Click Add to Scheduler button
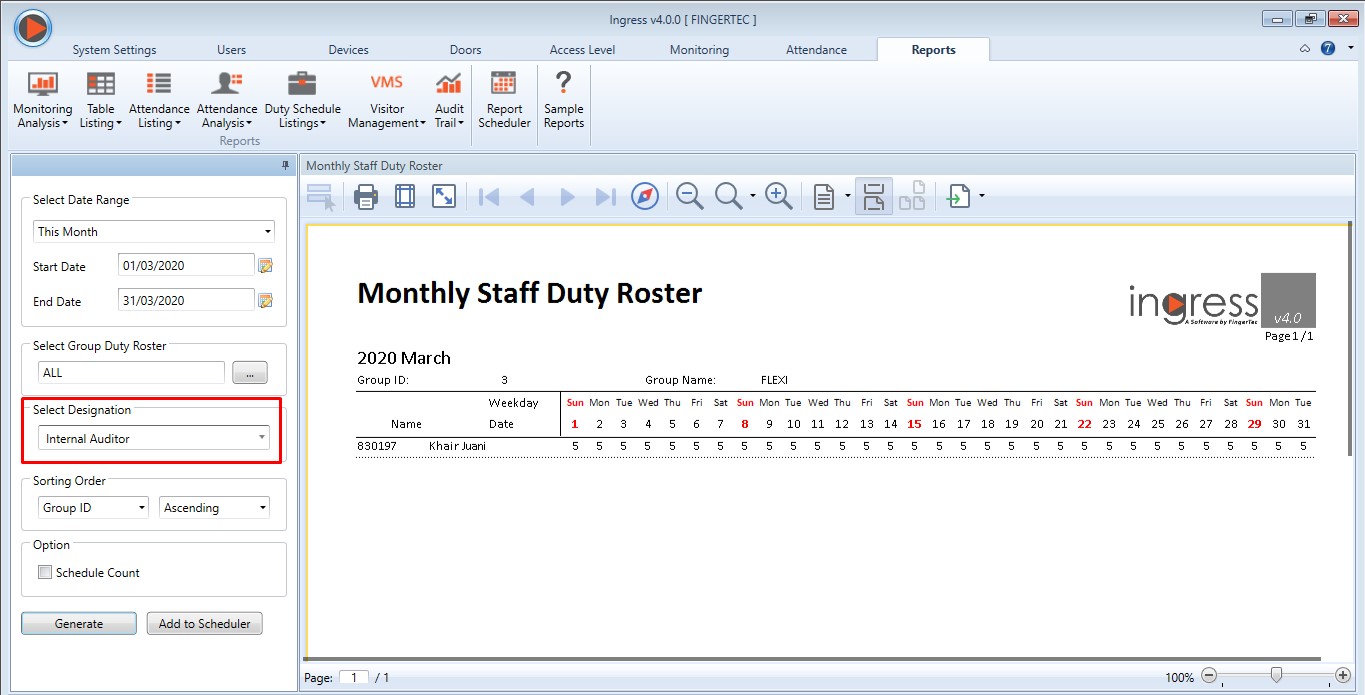The image size is (1365, 695). click(204, 623)
